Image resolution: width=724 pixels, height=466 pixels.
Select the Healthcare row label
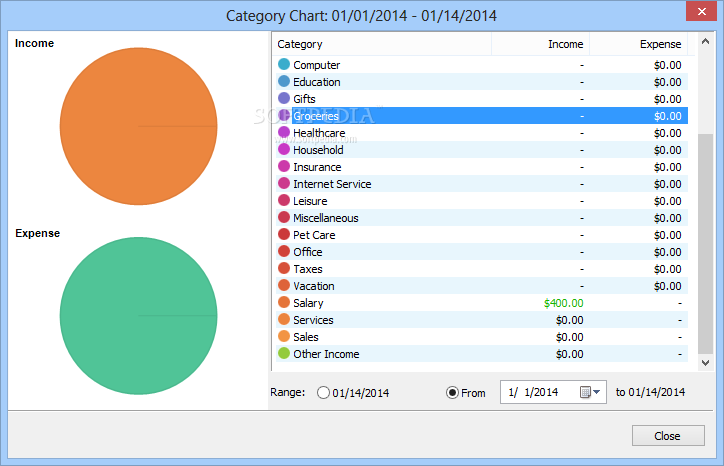pyautogui.click(x=319, y=133)
